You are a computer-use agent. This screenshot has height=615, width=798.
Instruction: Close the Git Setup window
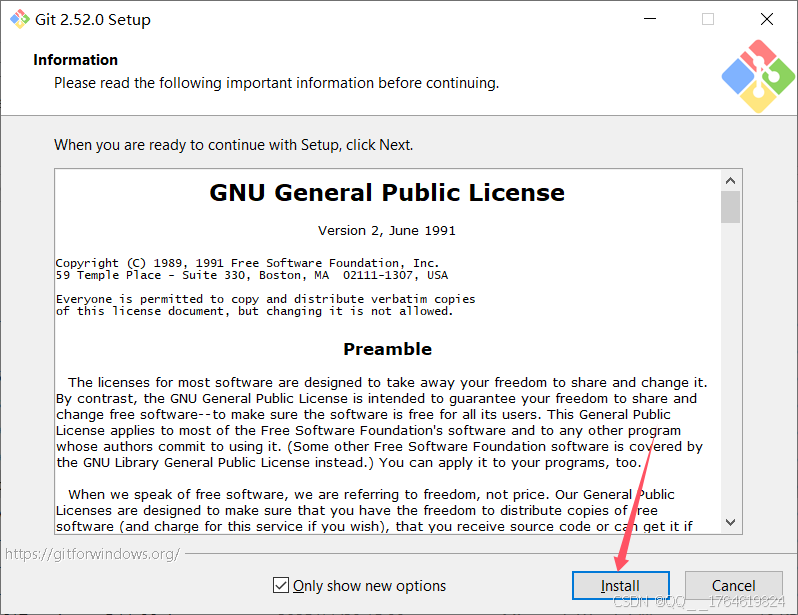pos(766,19)
